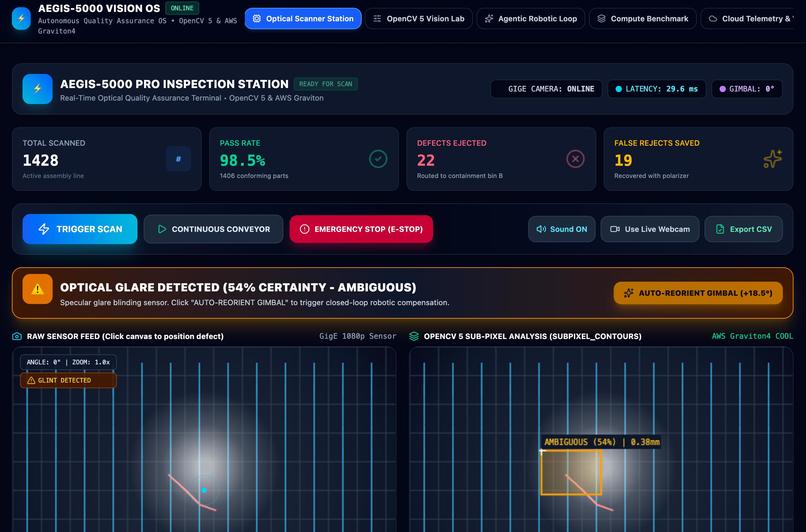Click the 22 defects ejected value

[x=426, y=160]
